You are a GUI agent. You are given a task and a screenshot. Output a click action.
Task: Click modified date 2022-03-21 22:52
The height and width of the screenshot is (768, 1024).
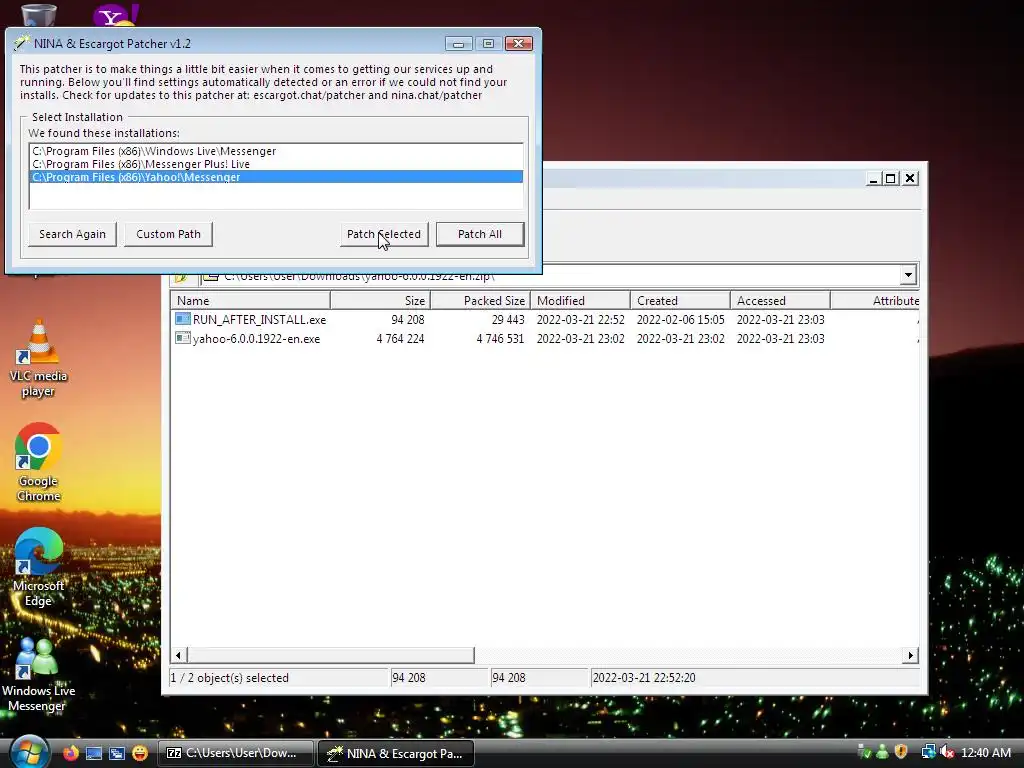coord(581,319)
